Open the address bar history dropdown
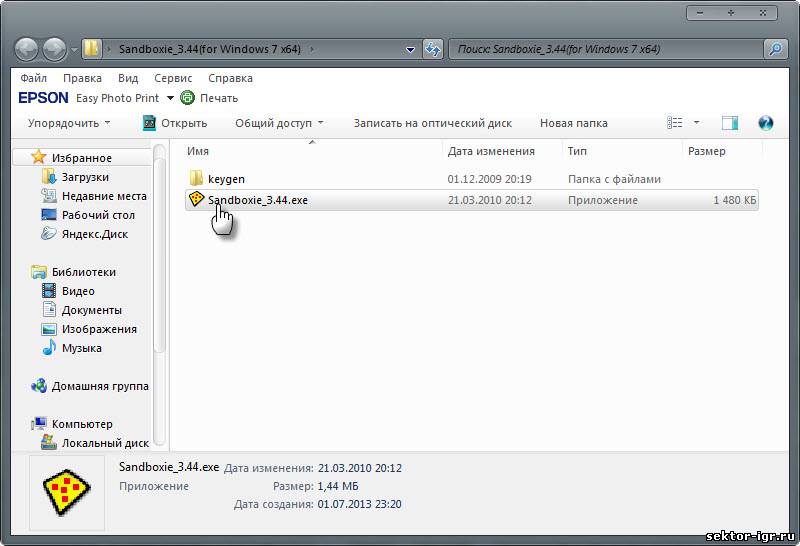 click(x=410, y=49)
